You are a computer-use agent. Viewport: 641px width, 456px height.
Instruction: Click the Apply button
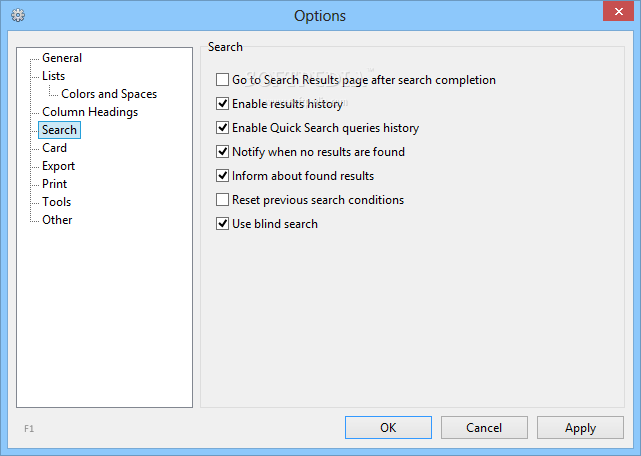(580, 428)
